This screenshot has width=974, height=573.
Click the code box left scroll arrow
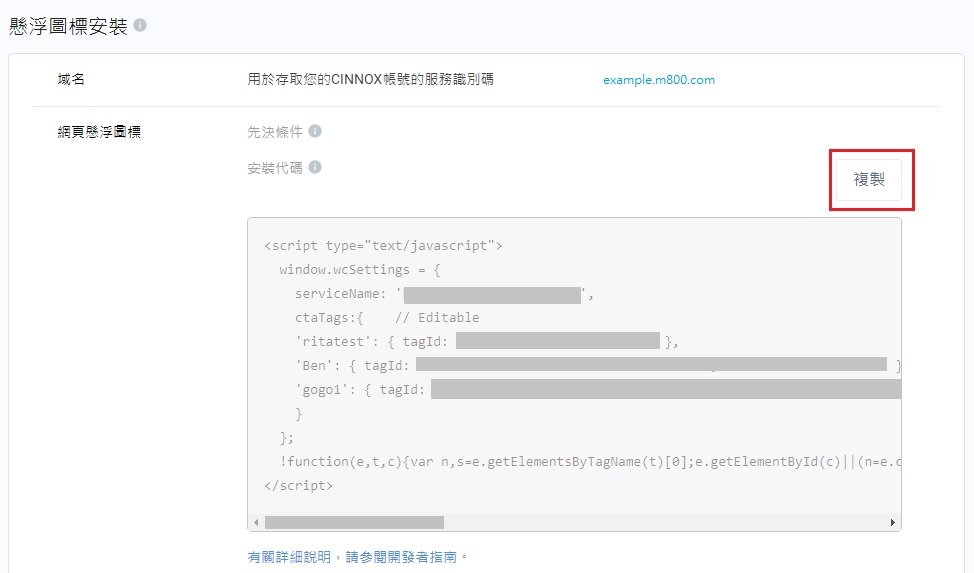pos(256,522)
